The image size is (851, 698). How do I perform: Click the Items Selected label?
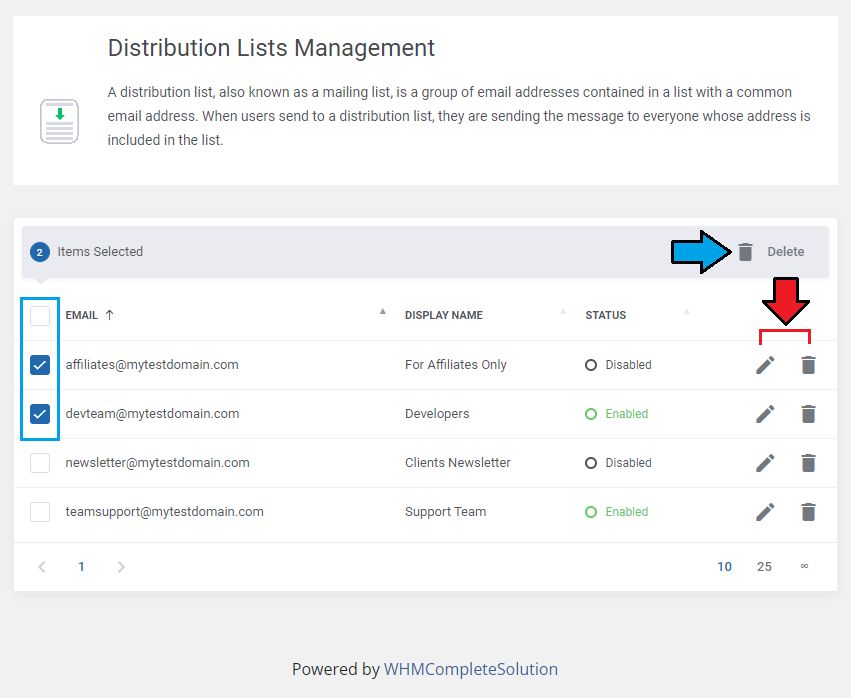click(100, 252)
